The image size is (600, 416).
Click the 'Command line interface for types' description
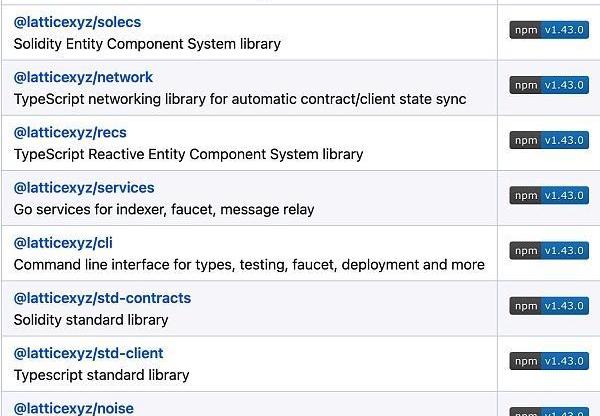click(x=249, y=265)
